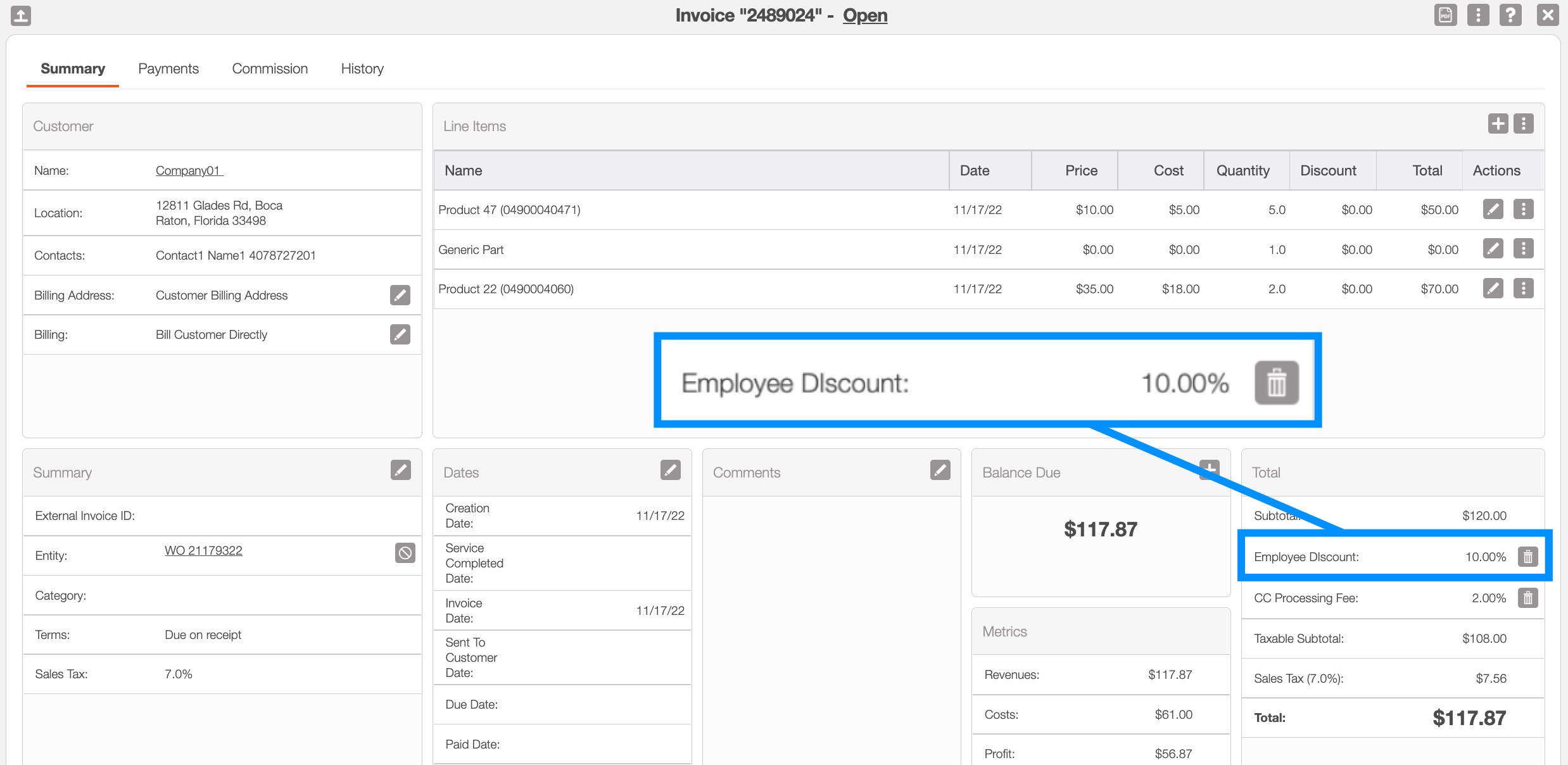Screen dimensions: 1568x765
Task: Edit the Billing Address field
Action: coord(400,295)
